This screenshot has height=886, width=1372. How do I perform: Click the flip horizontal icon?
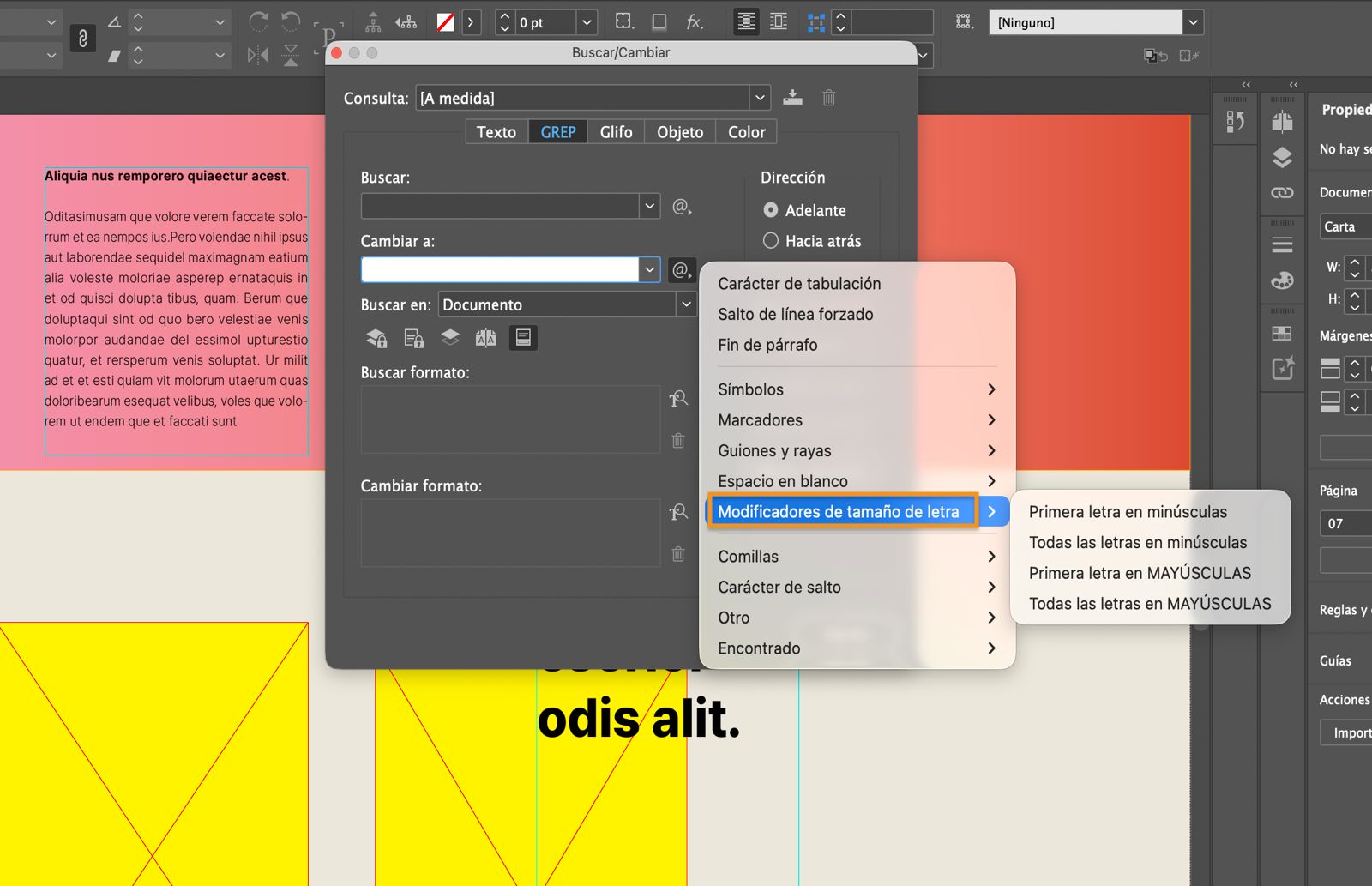(x=257, y=55)
